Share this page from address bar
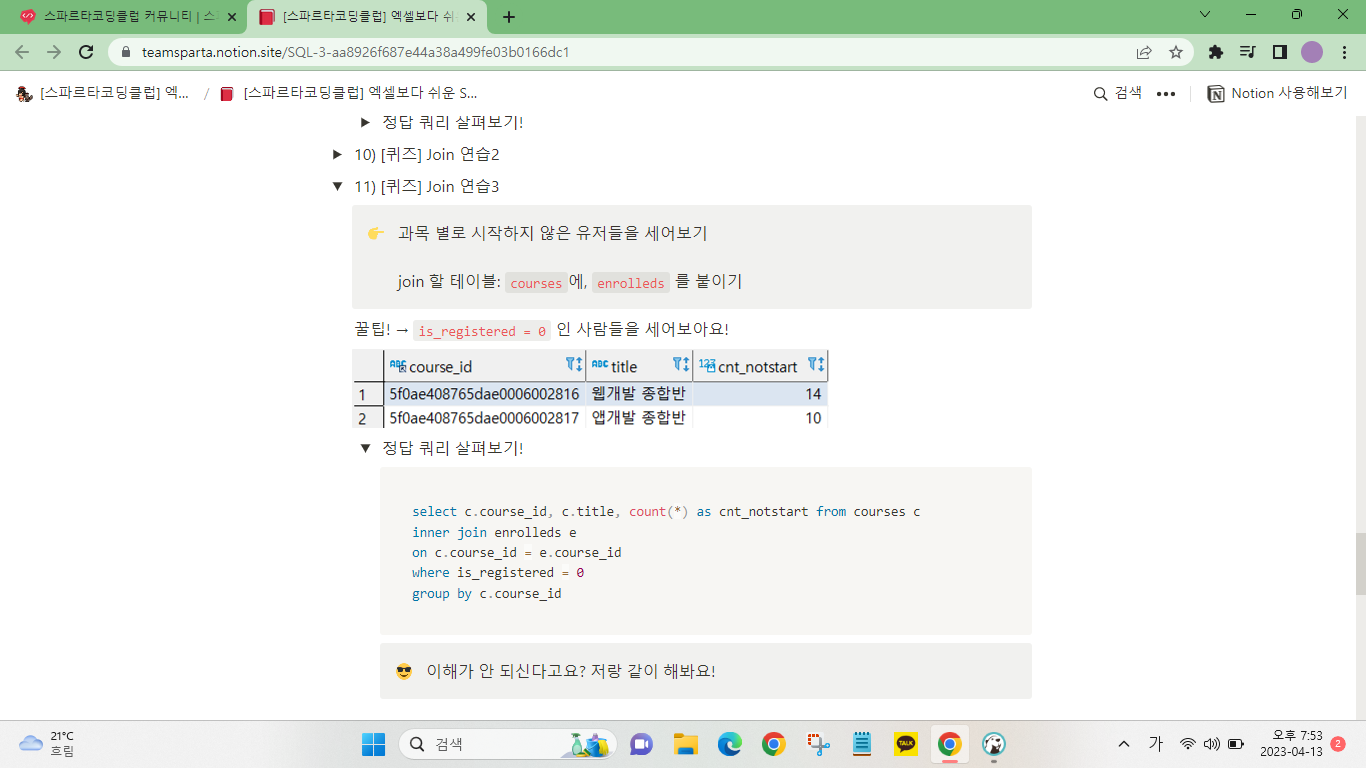Image resolution: width=1366 pixels, height=768 pixels. pos(1144,52)
